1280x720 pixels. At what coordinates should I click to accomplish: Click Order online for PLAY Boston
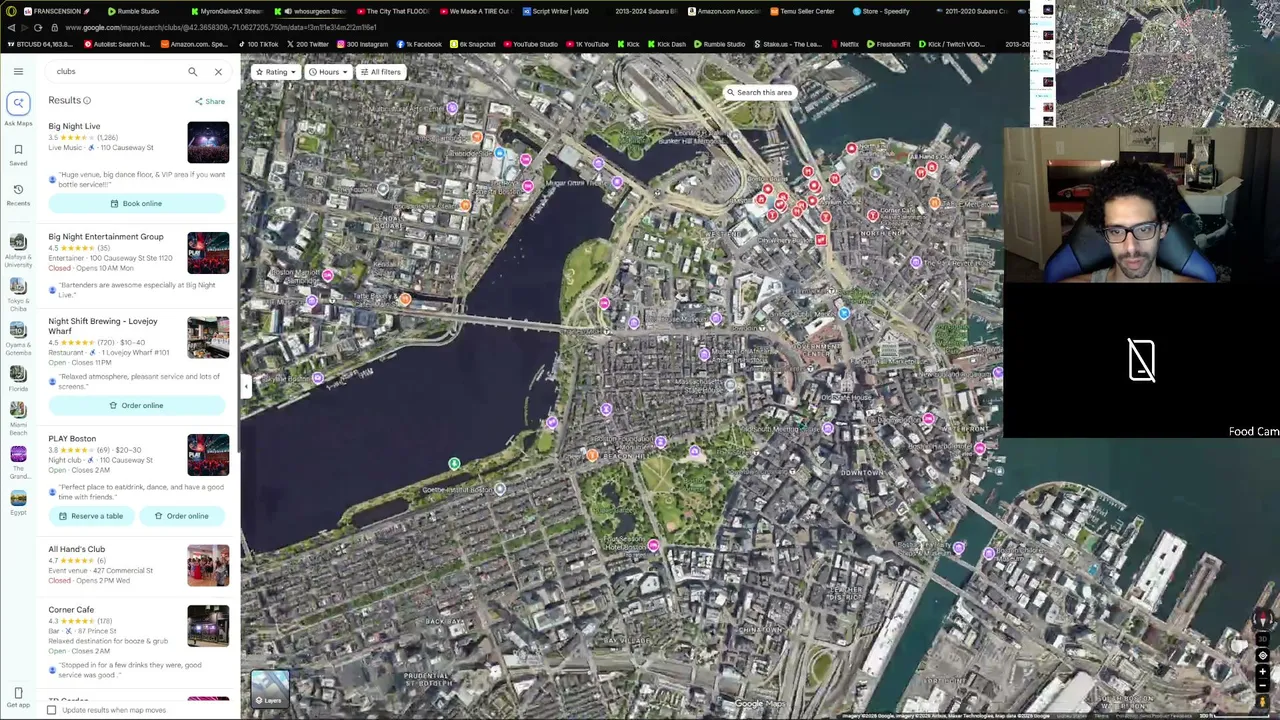pyautogui.click(x=182, y=516)
